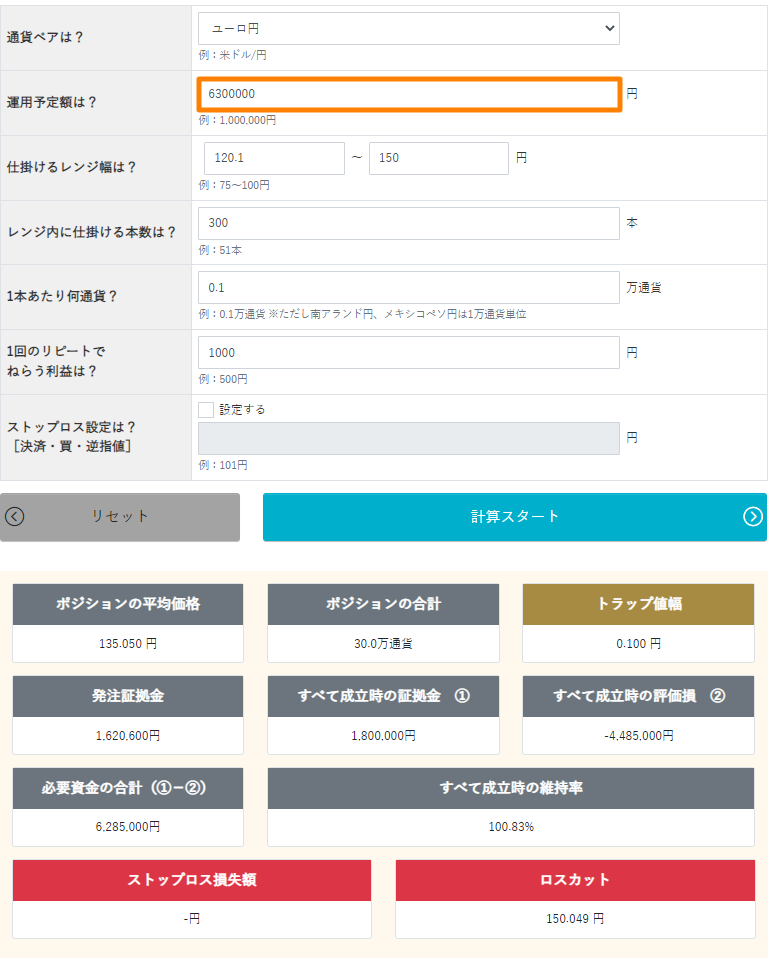This screenshot has height=958, width=770.
Task: Click the 例：1,000,000円 hint text
Action: [x=237, y=120]
